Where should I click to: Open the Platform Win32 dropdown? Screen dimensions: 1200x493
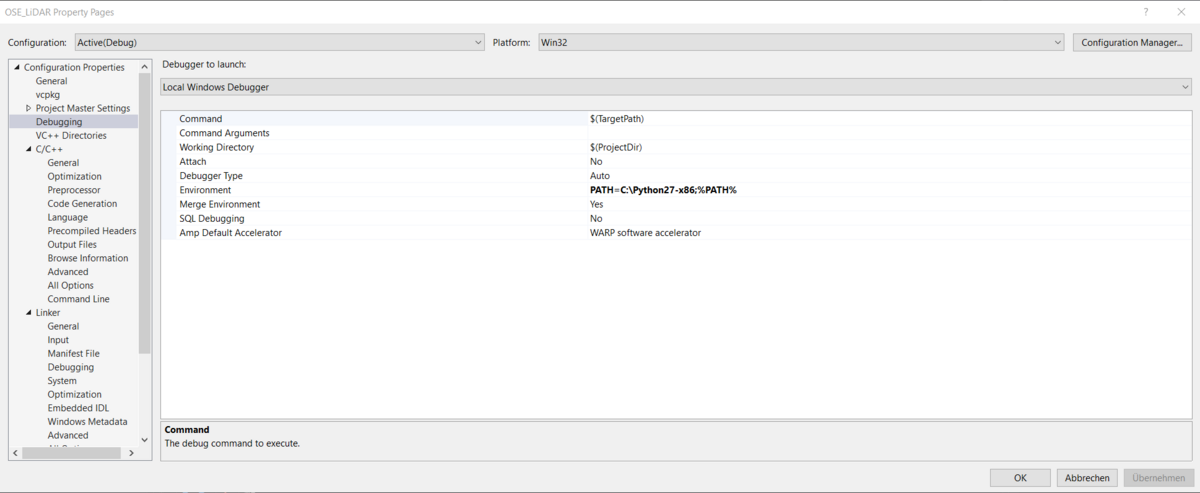[x=800, y=43]
